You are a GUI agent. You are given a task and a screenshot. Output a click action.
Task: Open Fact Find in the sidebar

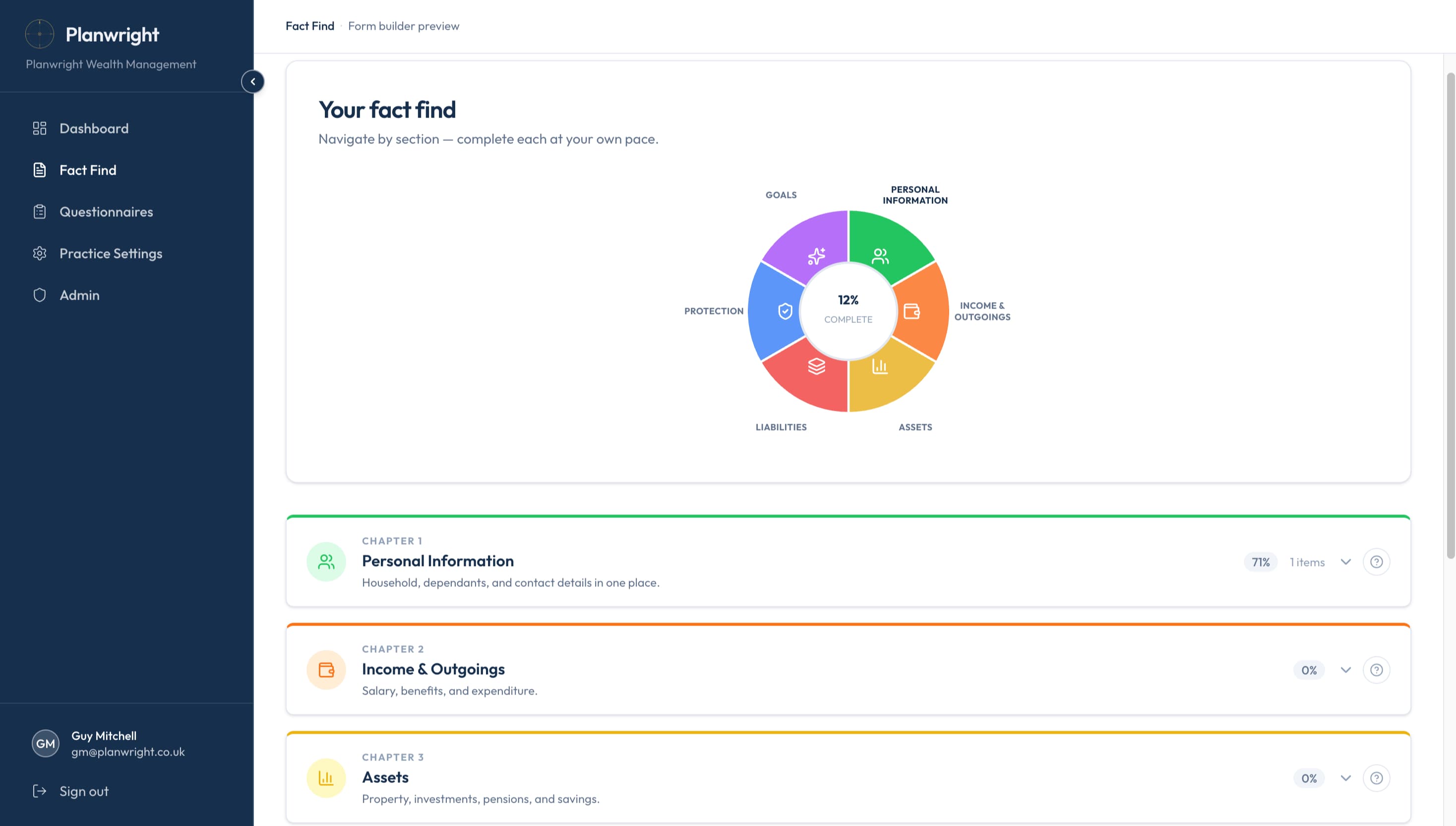click(88, 170)
